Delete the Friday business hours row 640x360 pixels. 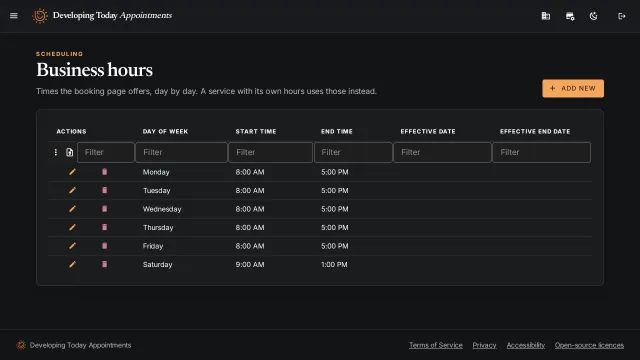(104, 246)
